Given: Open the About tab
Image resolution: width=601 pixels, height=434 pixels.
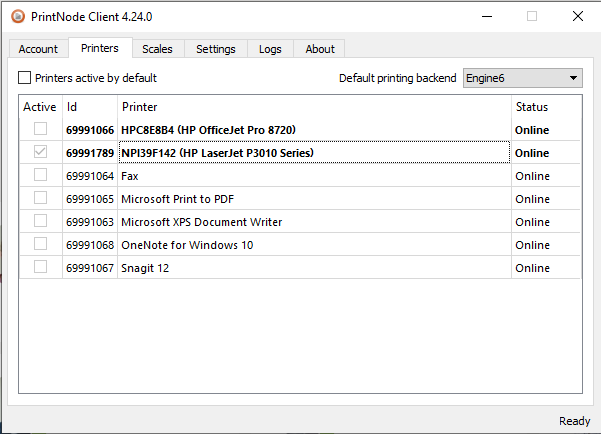Looking at the screenshot, I should pos(320,49).
